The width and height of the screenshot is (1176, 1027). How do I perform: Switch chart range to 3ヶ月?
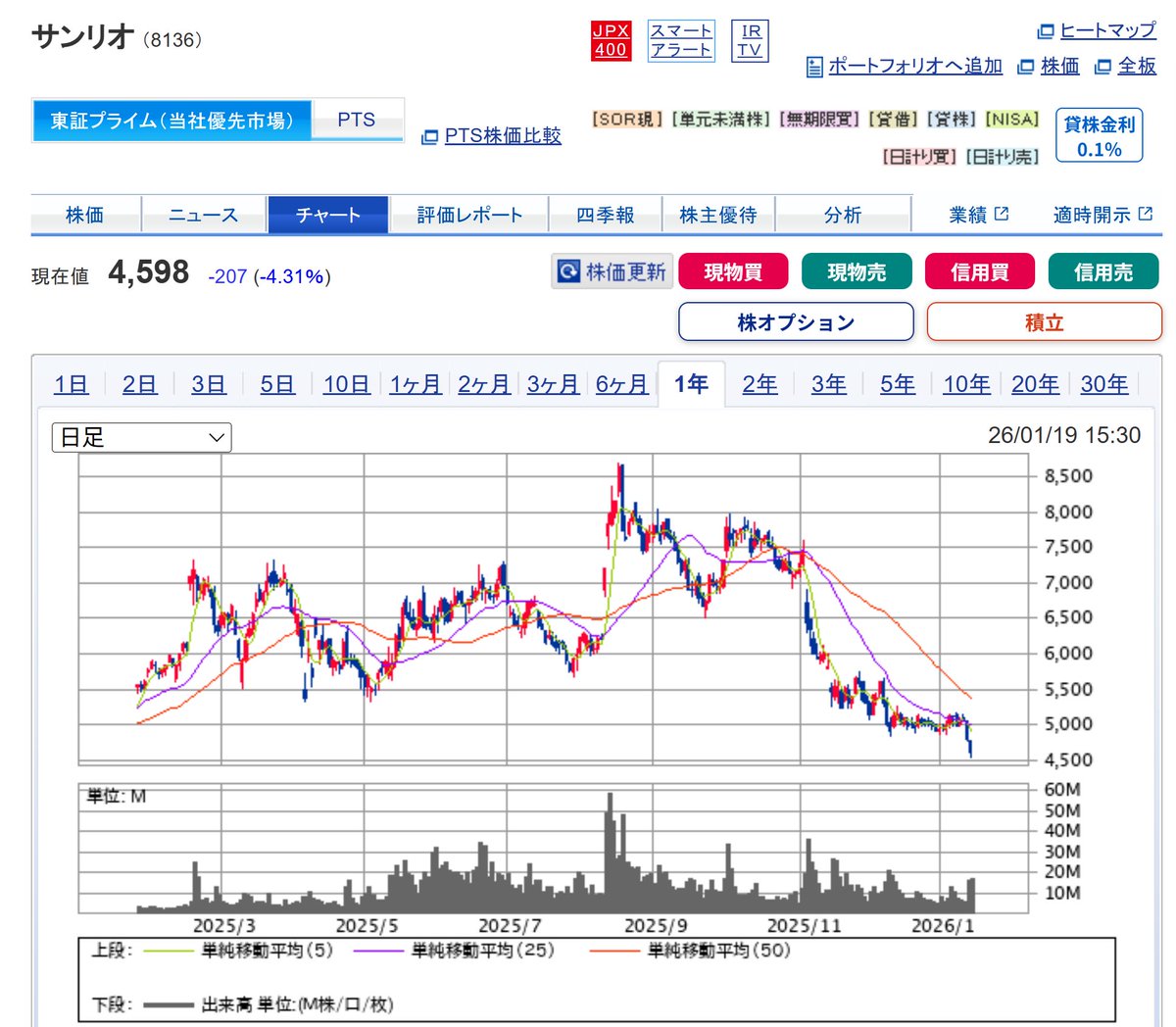pyautogui.click(x=553, y=384)
